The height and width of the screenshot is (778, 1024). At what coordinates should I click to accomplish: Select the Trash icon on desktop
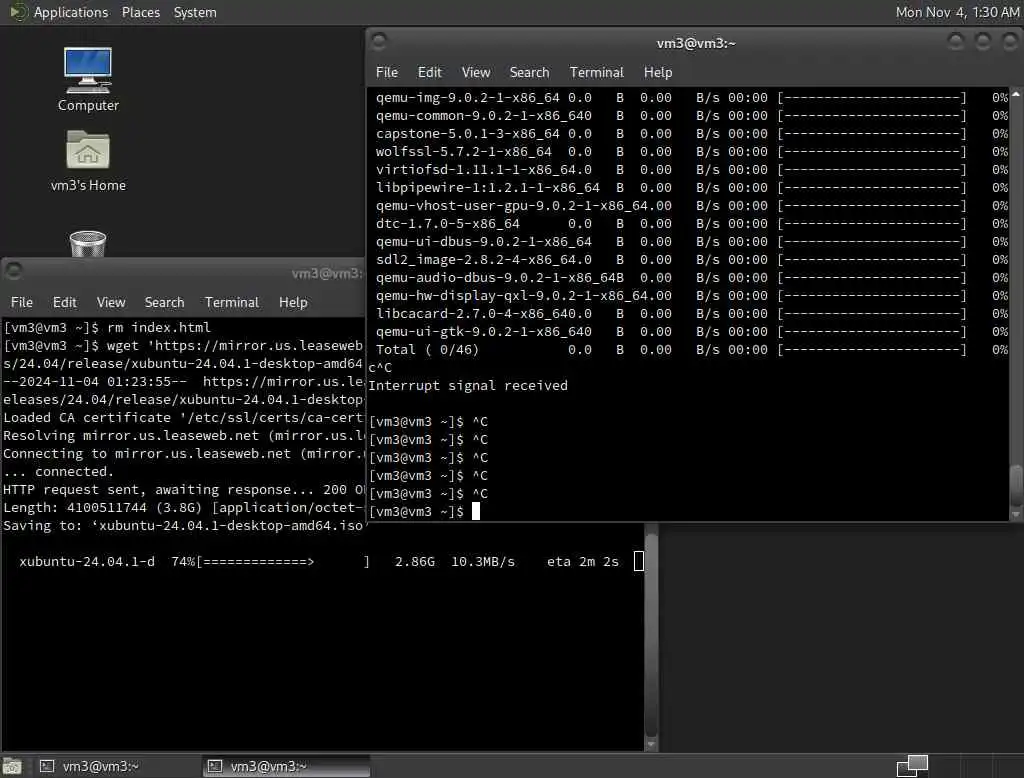pyautogui.click(x=88, y=244)
